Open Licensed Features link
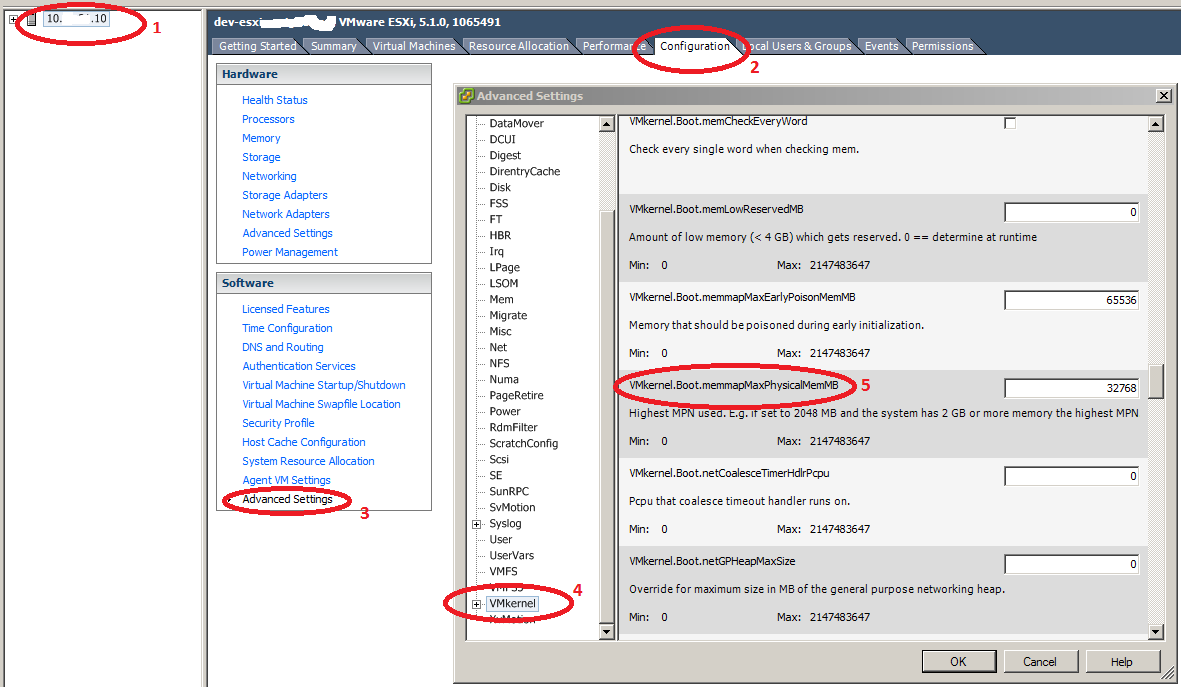1181x687 pixels. point(285,309)
